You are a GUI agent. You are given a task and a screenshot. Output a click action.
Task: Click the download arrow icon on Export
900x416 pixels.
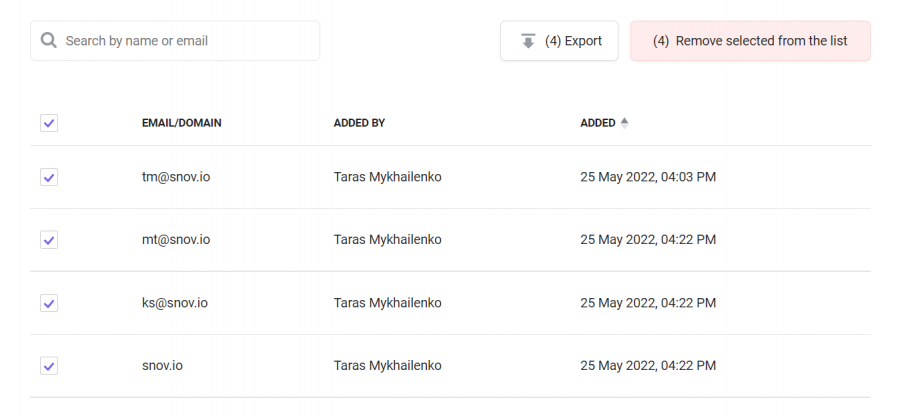pyautogui.click(x=528, y=41)
